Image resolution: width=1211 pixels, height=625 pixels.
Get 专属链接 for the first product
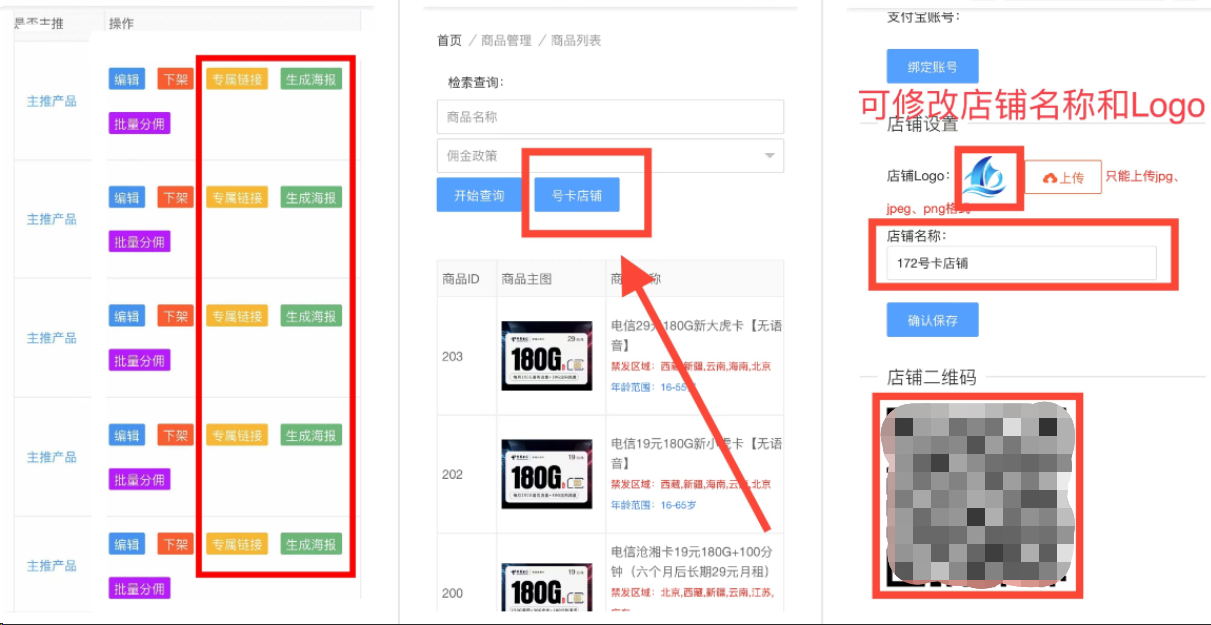[237, 80]
